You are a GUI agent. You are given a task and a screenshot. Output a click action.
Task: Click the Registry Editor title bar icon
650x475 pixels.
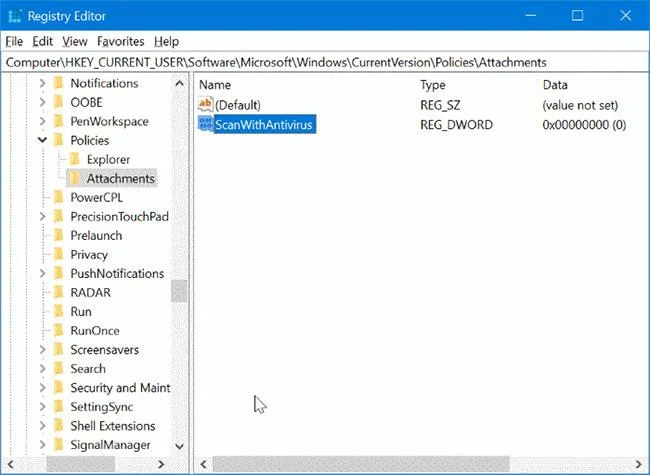15,16
